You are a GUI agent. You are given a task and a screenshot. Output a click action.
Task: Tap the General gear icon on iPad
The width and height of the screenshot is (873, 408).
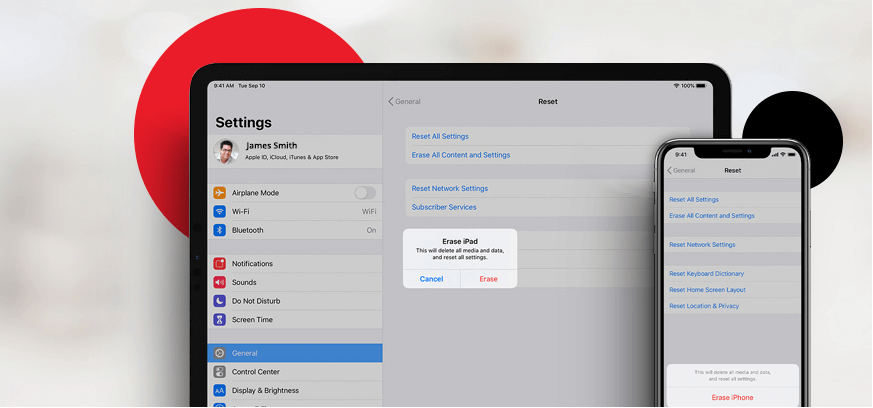click(x=219, y=353)
